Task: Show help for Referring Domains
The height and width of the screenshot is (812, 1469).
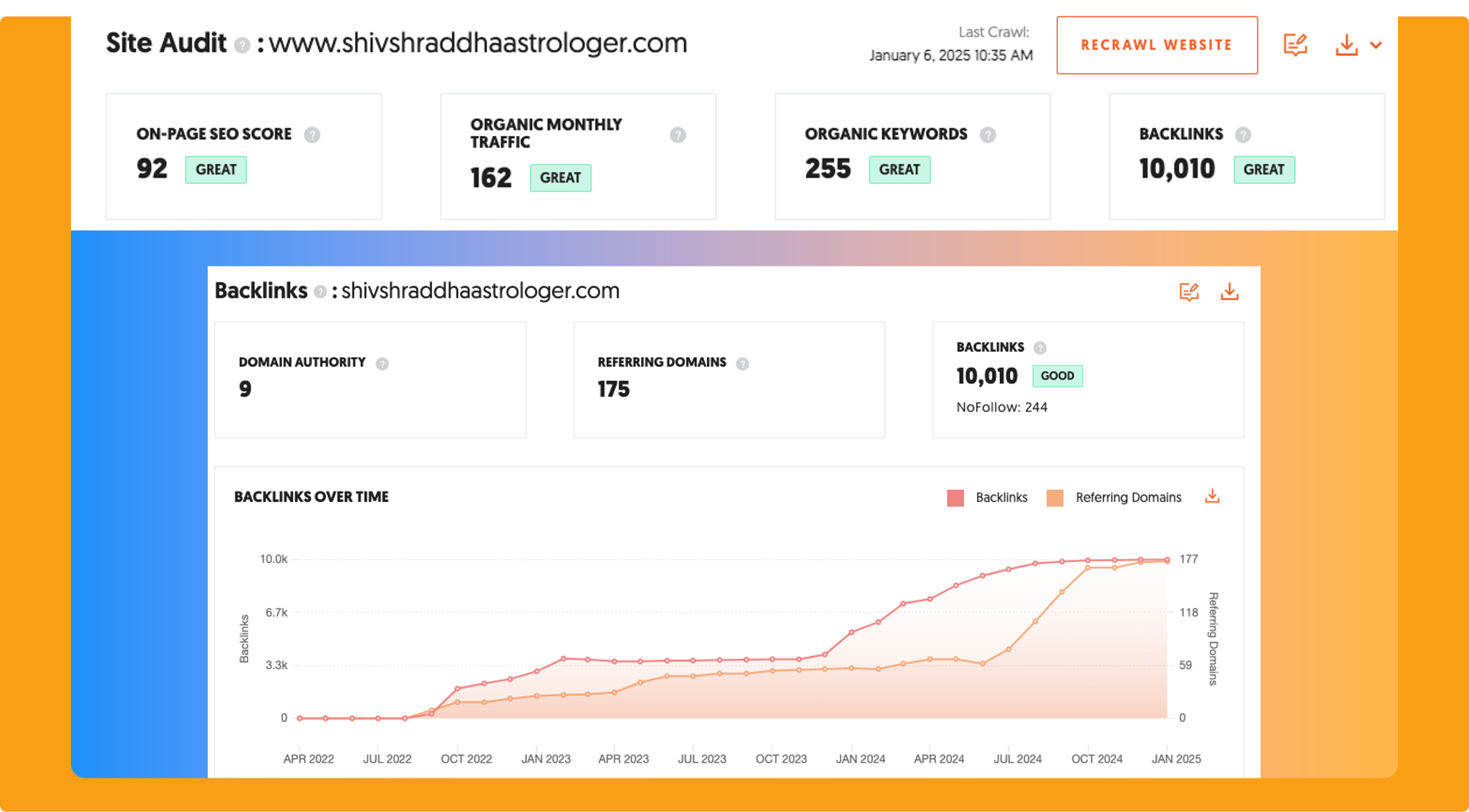Action: (x=743, y=364)
